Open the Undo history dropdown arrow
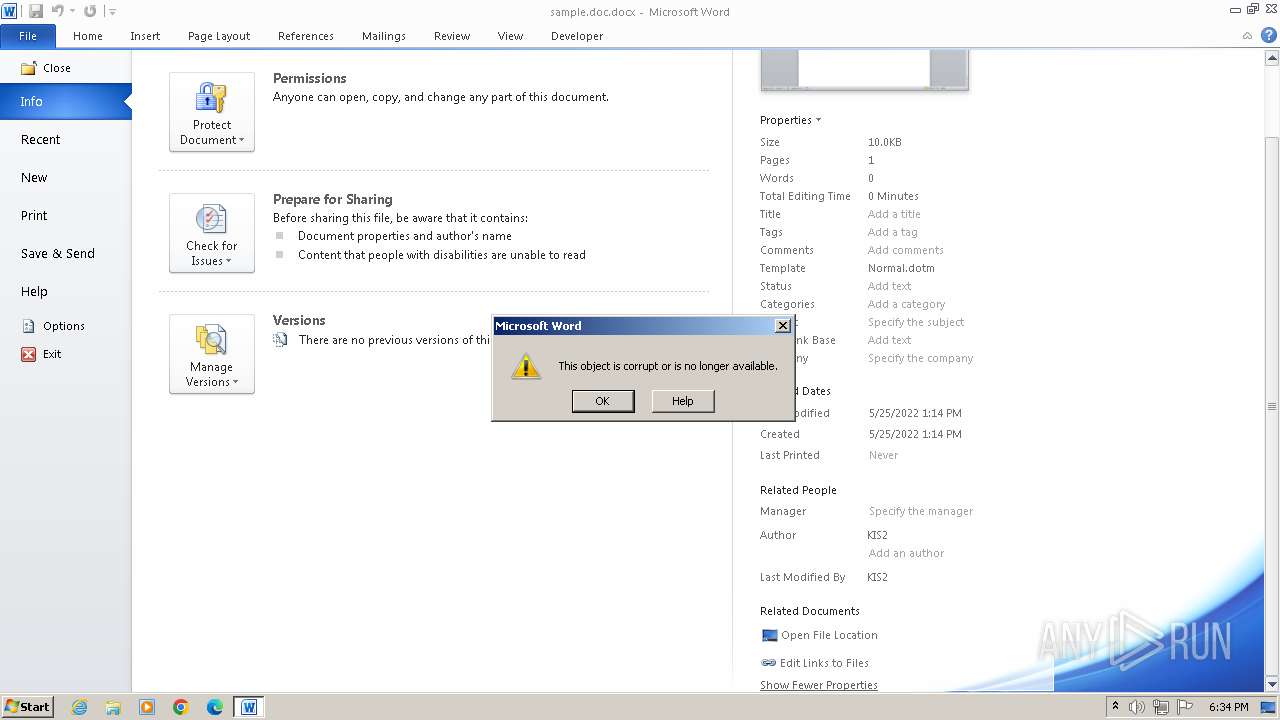This screenshot has height=720, width=1280. [x=72, y=11]
